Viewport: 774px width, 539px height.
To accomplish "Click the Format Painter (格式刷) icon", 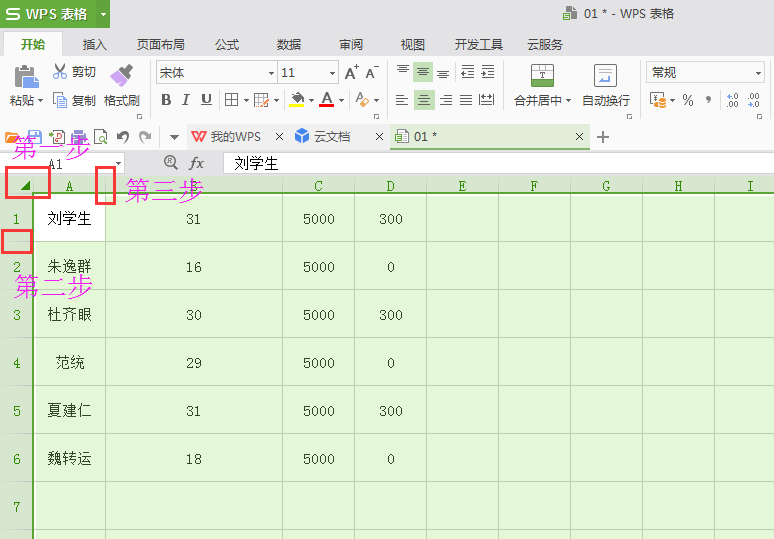I will tap(121, 76).
